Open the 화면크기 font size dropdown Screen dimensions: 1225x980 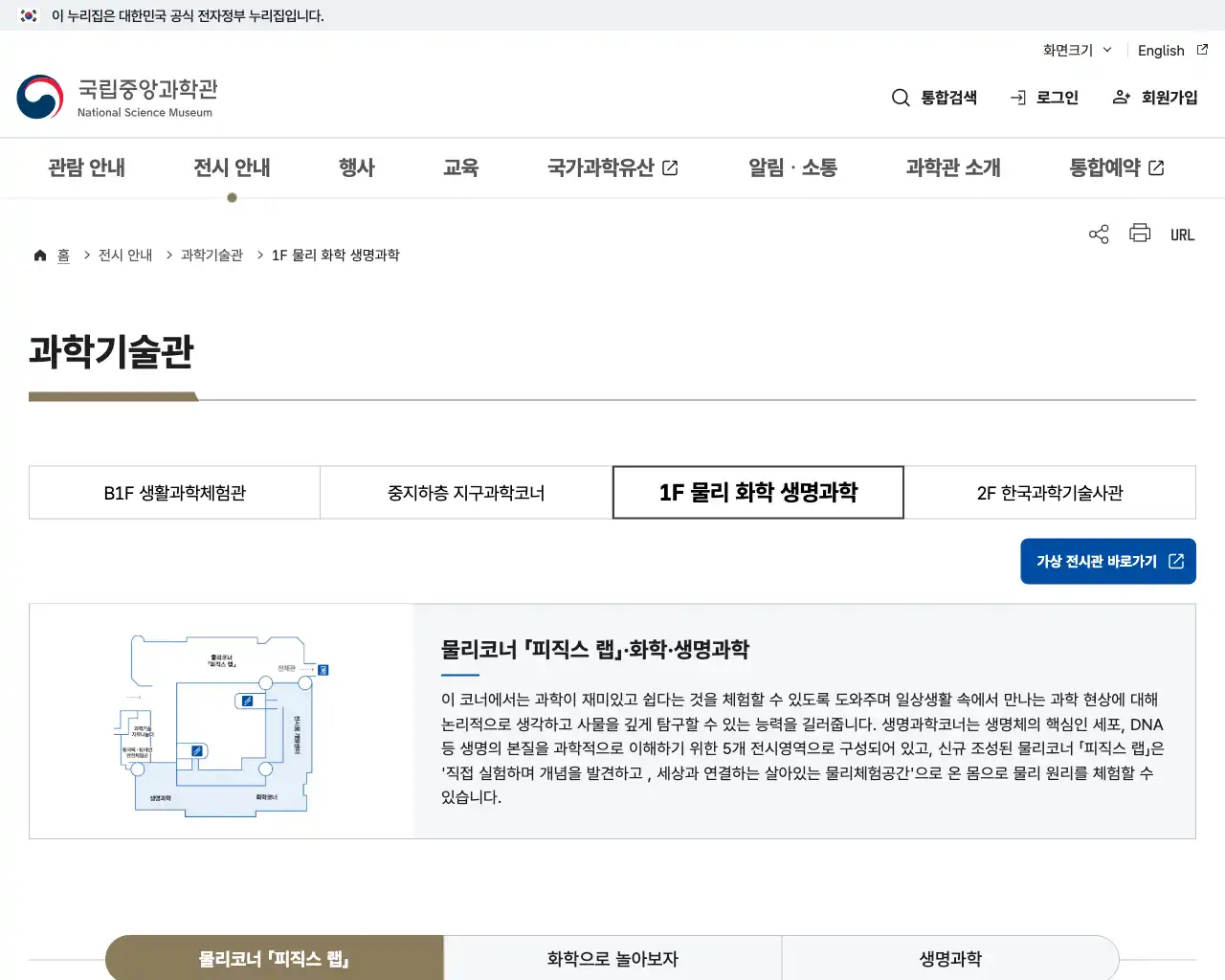1076,50
